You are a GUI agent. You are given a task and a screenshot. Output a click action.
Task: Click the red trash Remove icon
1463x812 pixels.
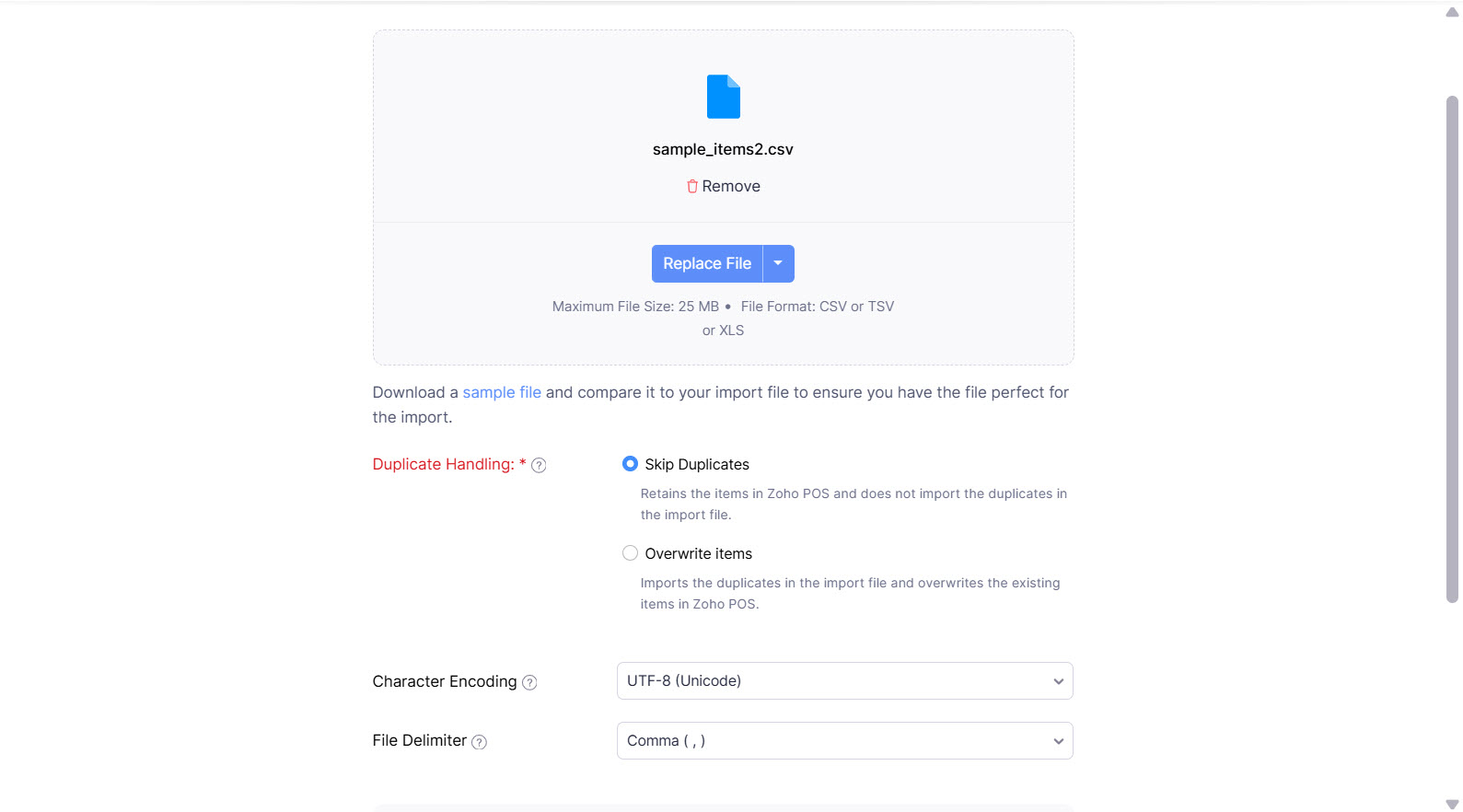point(692,186)
